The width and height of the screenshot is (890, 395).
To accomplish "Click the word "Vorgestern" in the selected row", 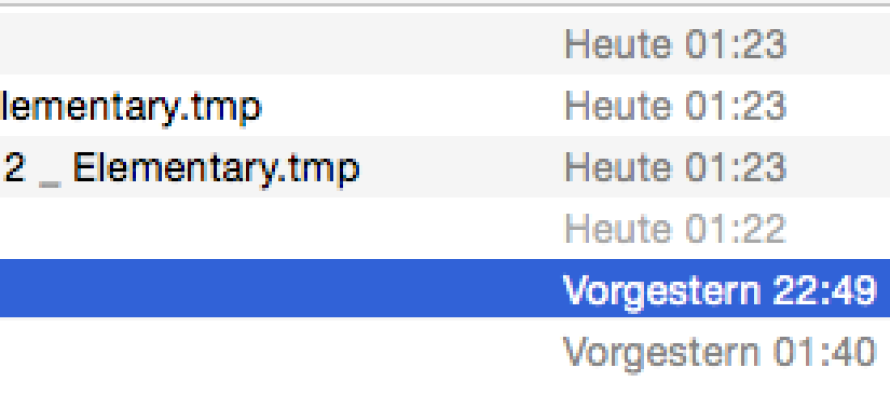I will (662, 292).
